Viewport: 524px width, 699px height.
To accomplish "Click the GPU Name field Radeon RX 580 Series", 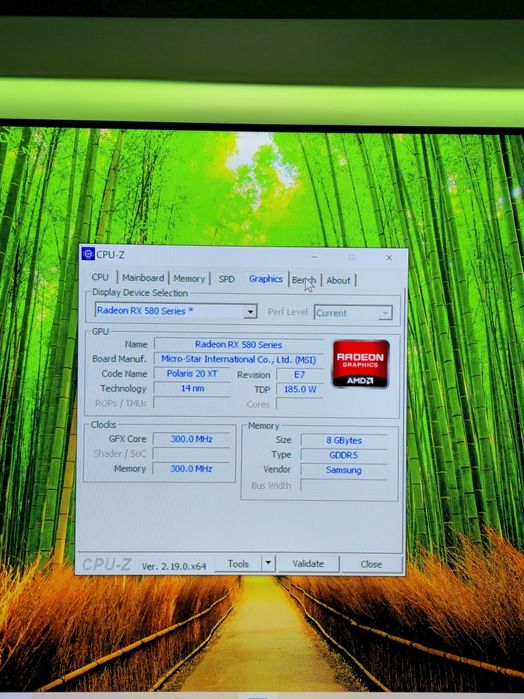I will [239, 345].
